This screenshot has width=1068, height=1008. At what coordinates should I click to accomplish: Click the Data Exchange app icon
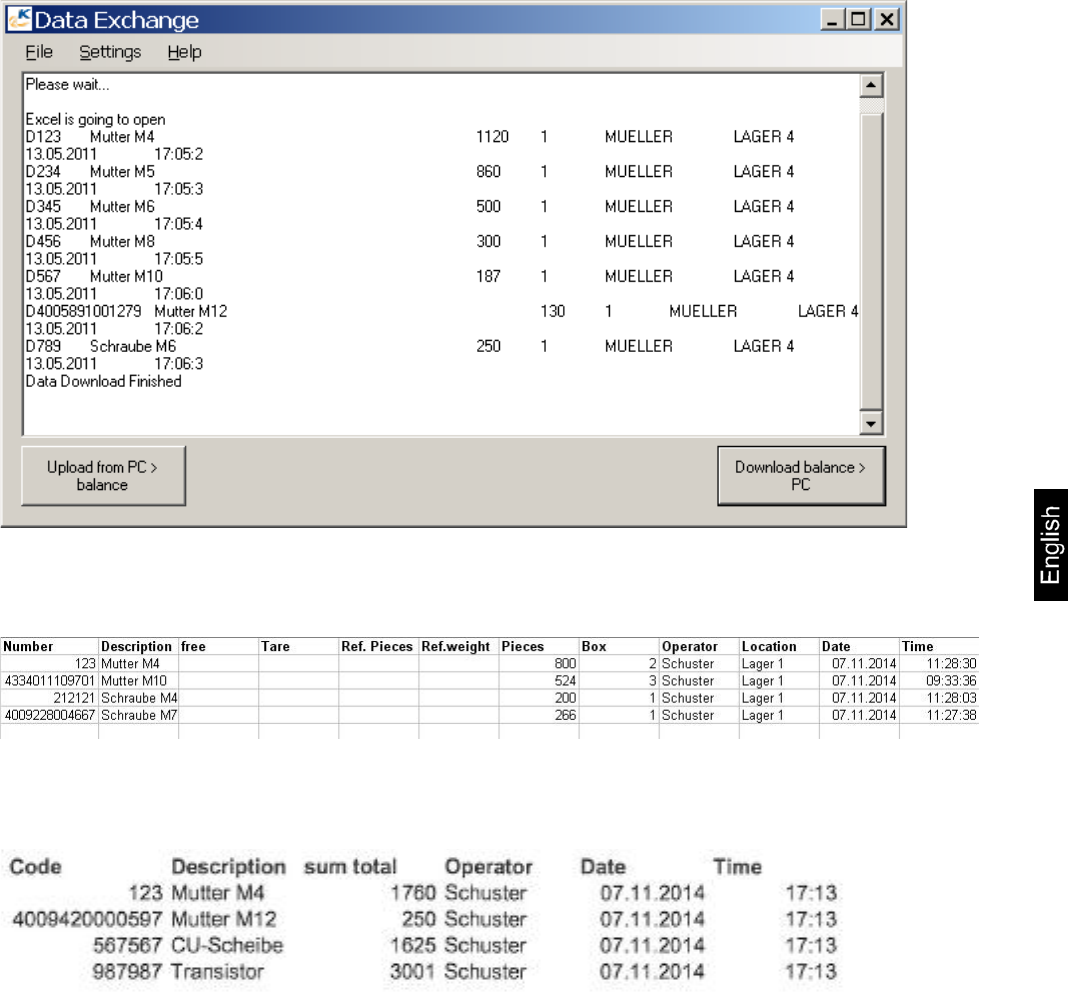tap(19, 20)
